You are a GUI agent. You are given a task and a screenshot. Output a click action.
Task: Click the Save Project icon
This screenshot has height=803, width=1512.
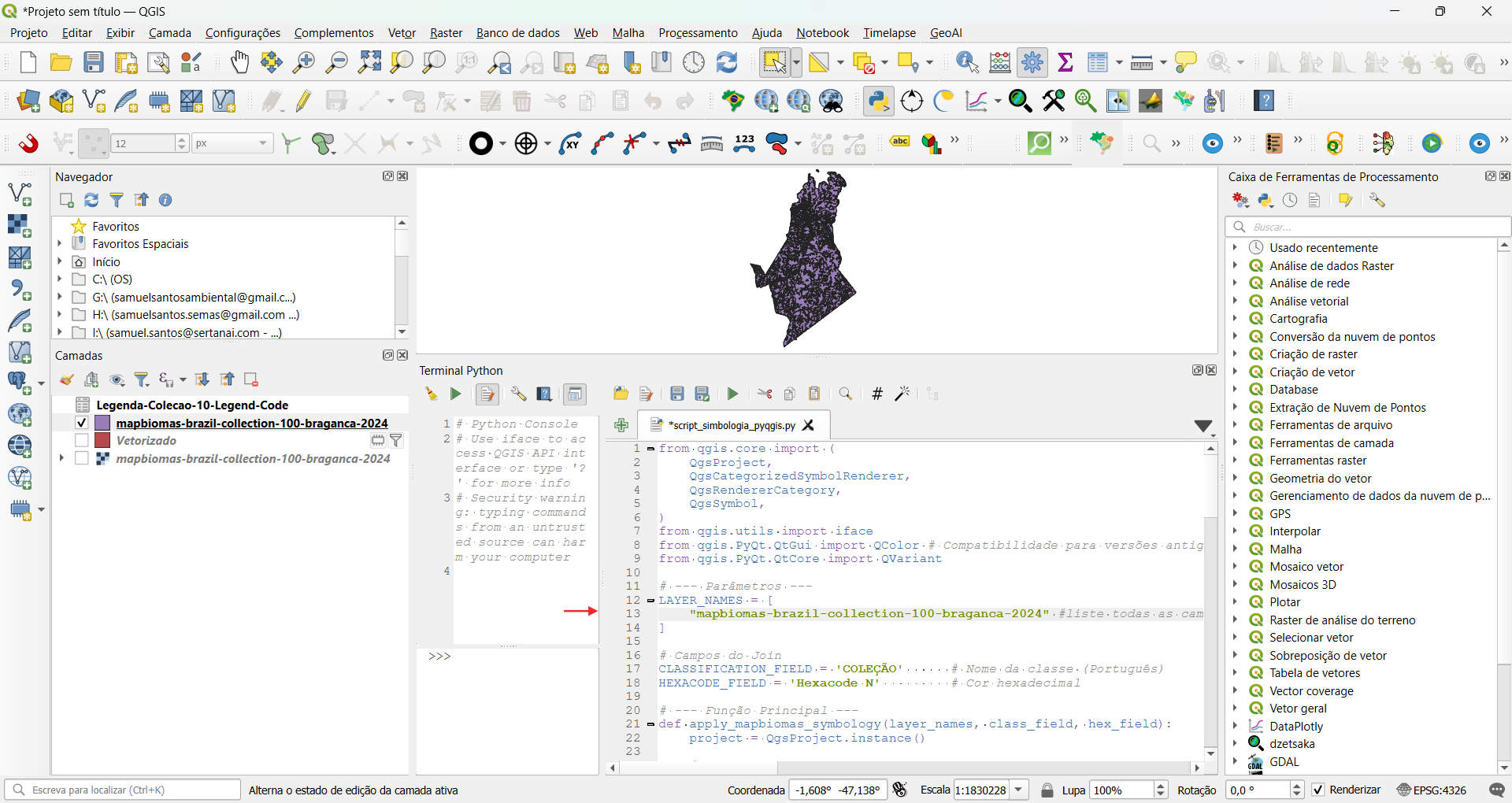coord(94,62)
